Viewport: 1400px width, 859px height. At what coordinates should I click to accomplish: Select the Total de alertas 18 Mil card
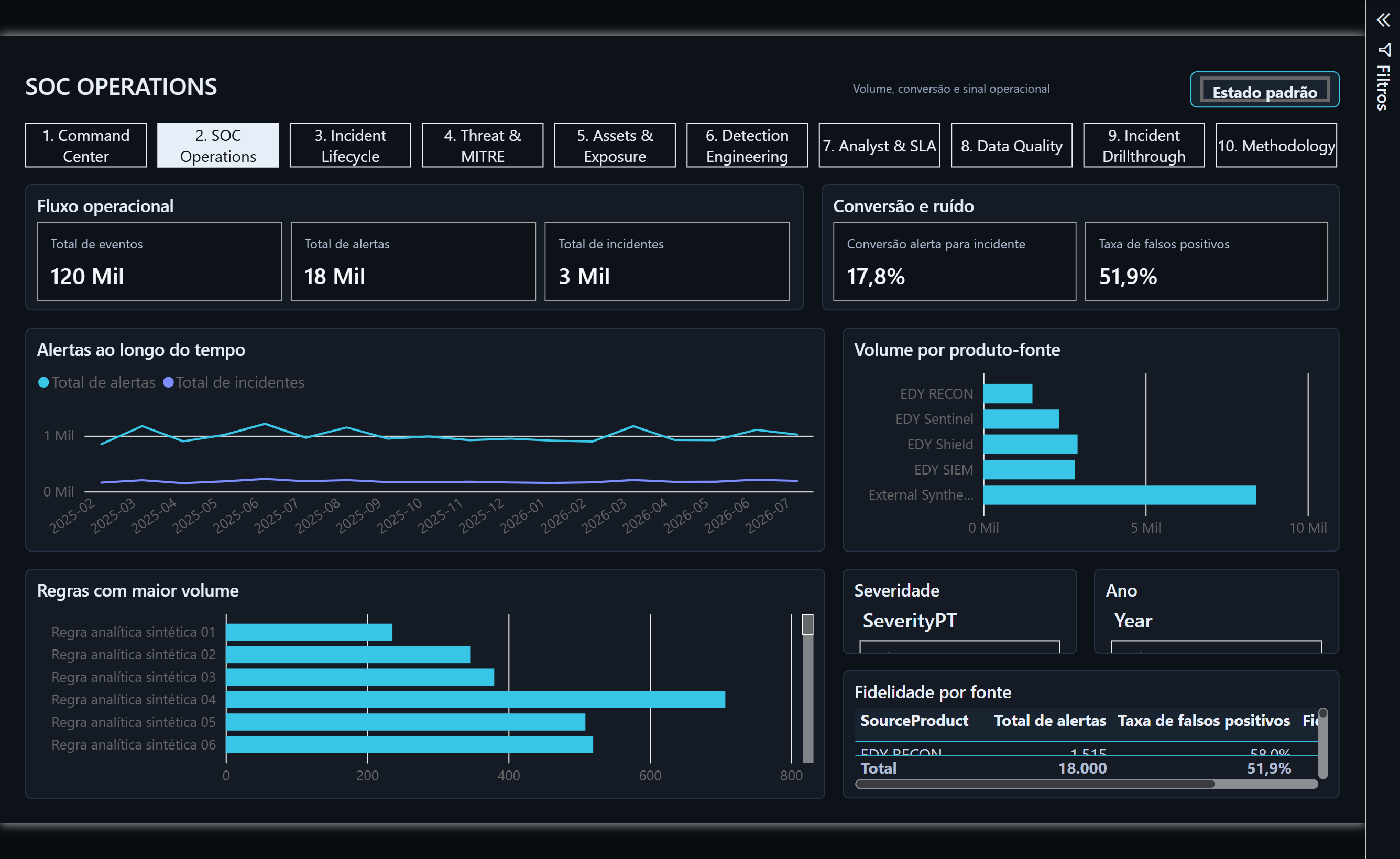coord(413,261)
